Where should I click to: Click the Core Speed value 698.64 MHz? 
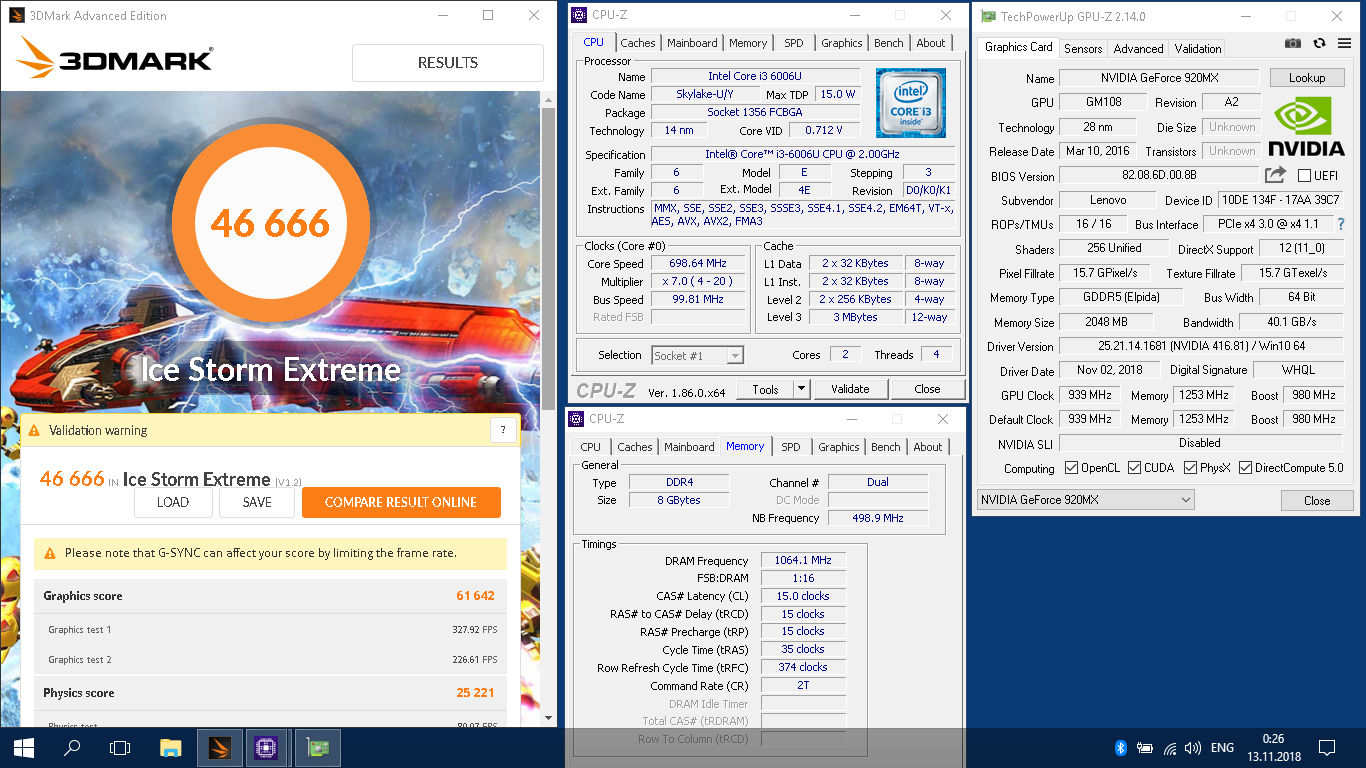coord(697,263)
